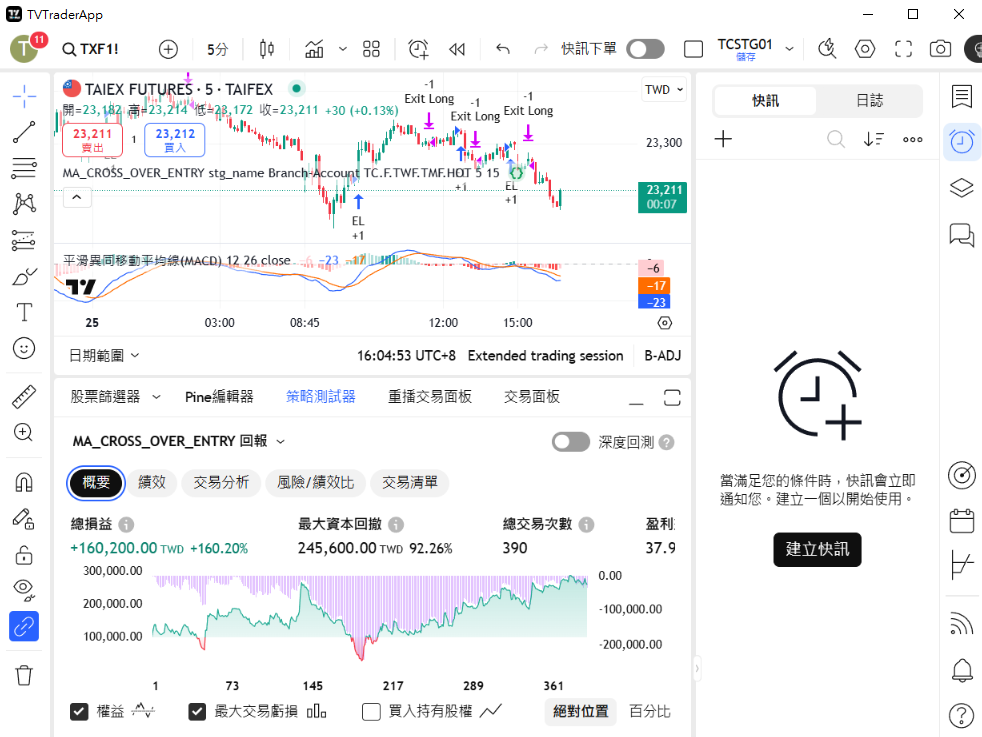Open the replay rewind tool
Viewport: 982px width, 737px height.
click(x=457, y=49)
